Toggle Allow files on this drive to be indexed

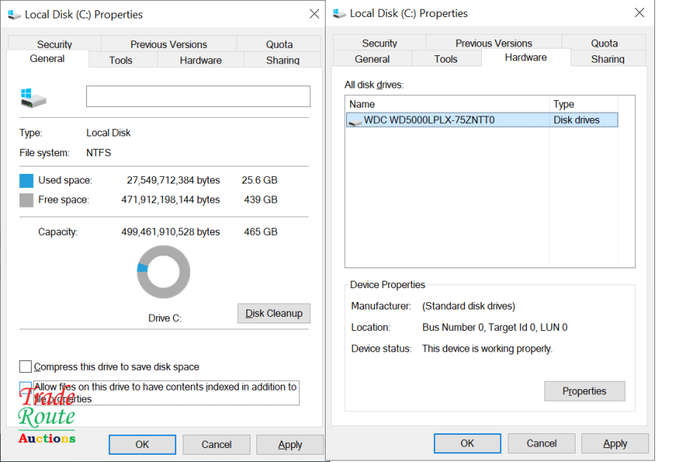[25, 387]
